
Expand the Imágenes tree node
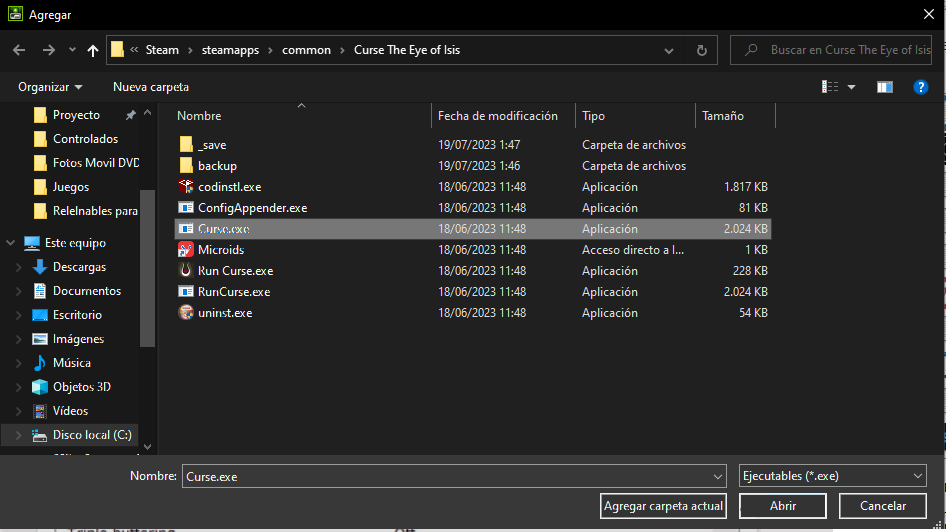(18, 339)
